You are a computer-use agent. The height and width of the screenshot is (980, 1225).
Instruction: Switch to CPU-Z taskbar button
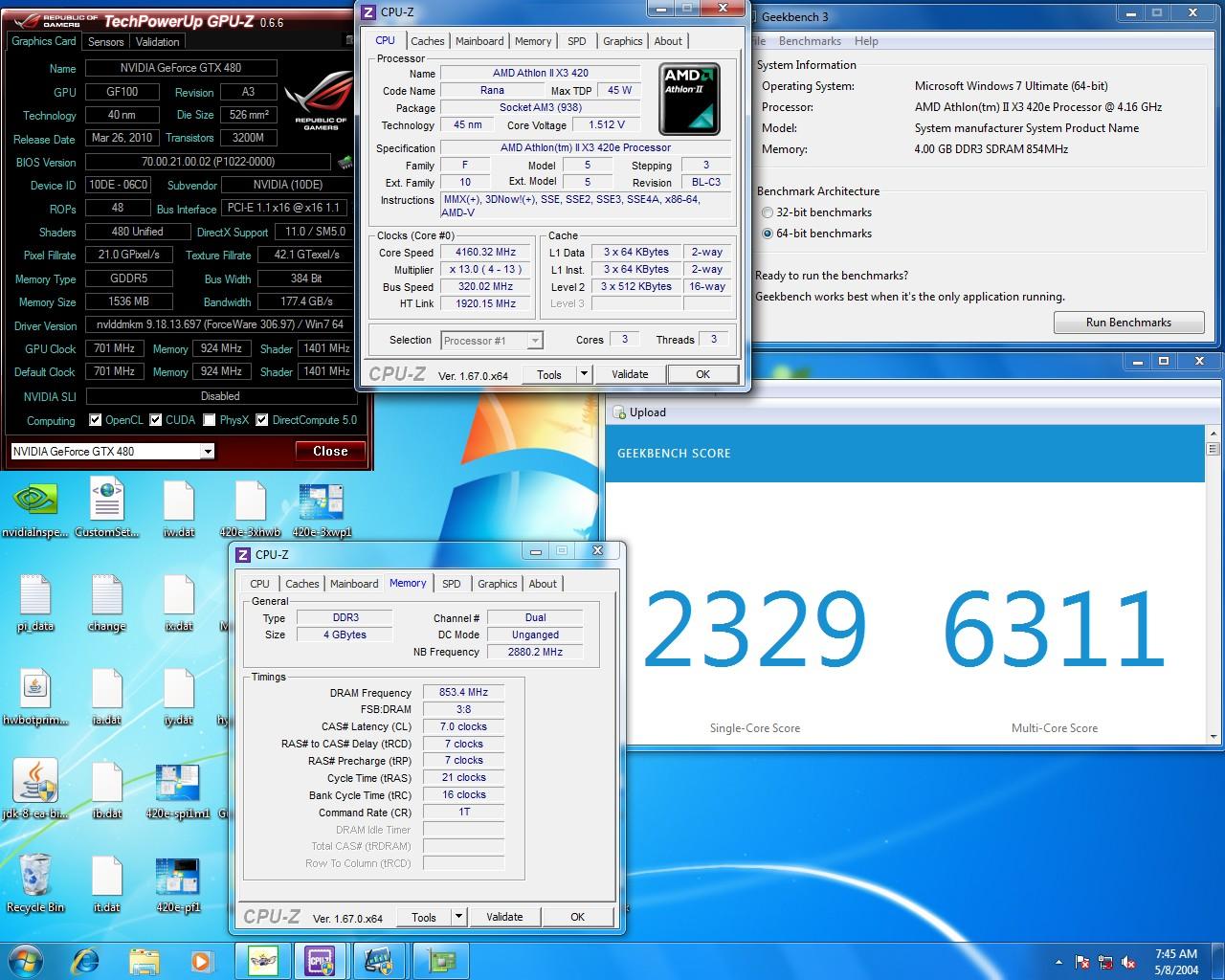[x=320, y=960]
